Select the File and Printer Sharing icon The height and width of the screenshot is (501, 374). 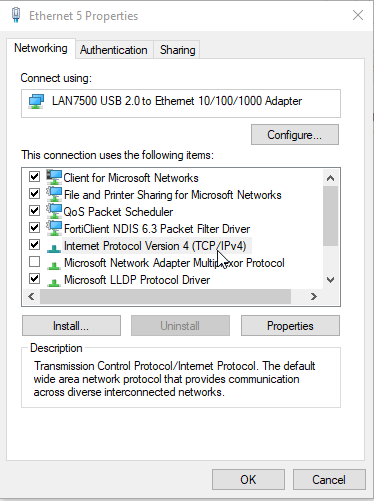tap(54, 194)
